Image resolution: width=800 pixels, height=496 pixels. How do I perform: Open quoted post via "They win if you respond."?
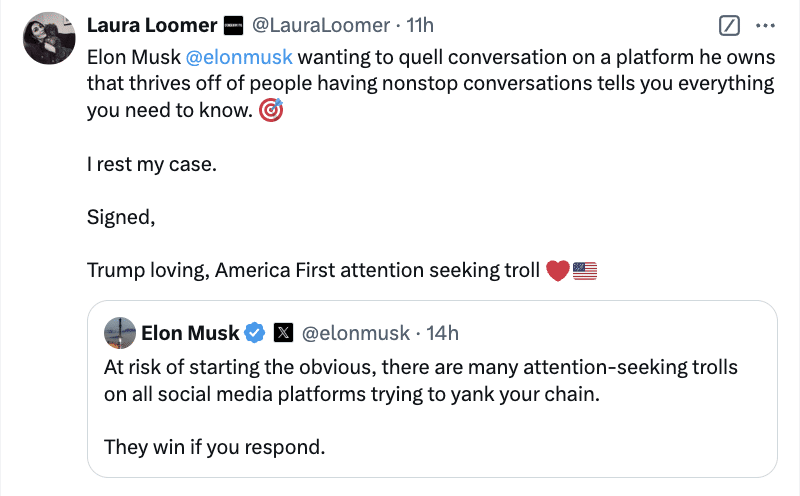(x=214, y=447)
